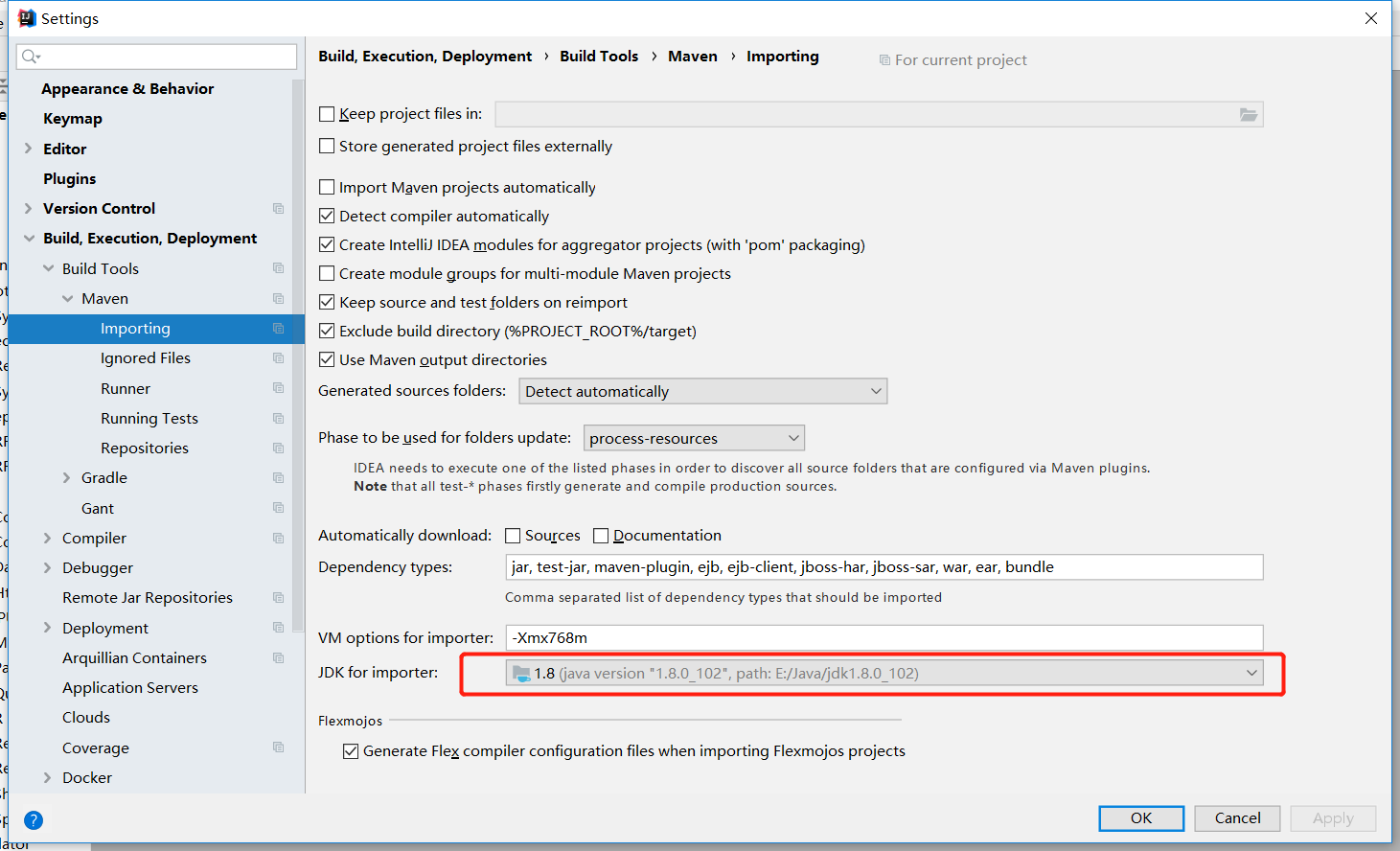The width and height of the screenshot is (1400, 851).
Task: Open the Generated sources folders dropdown
Action: coord(702,391)
